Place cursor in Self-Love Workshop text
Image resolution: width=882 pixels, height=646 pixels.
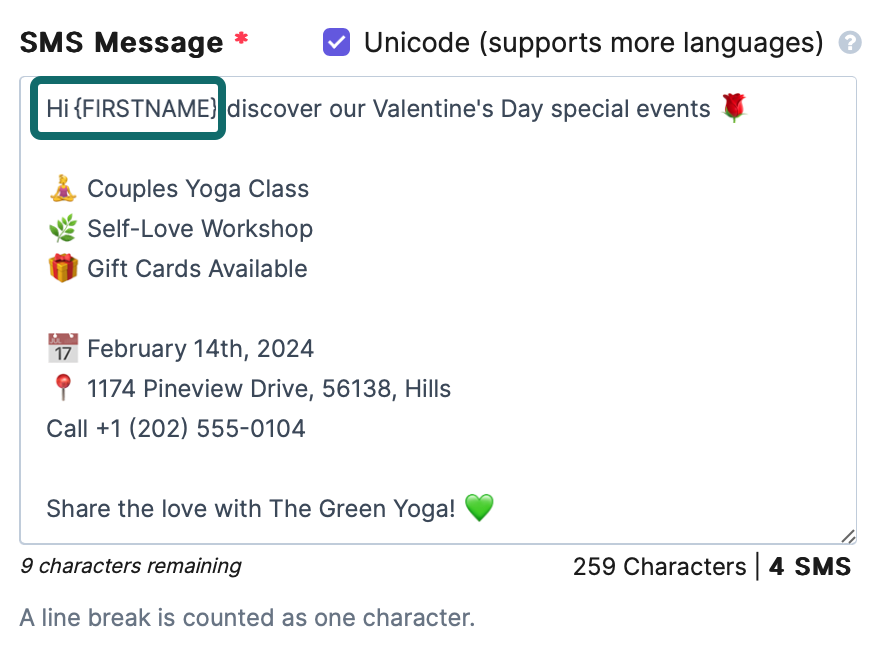[200, 228]
